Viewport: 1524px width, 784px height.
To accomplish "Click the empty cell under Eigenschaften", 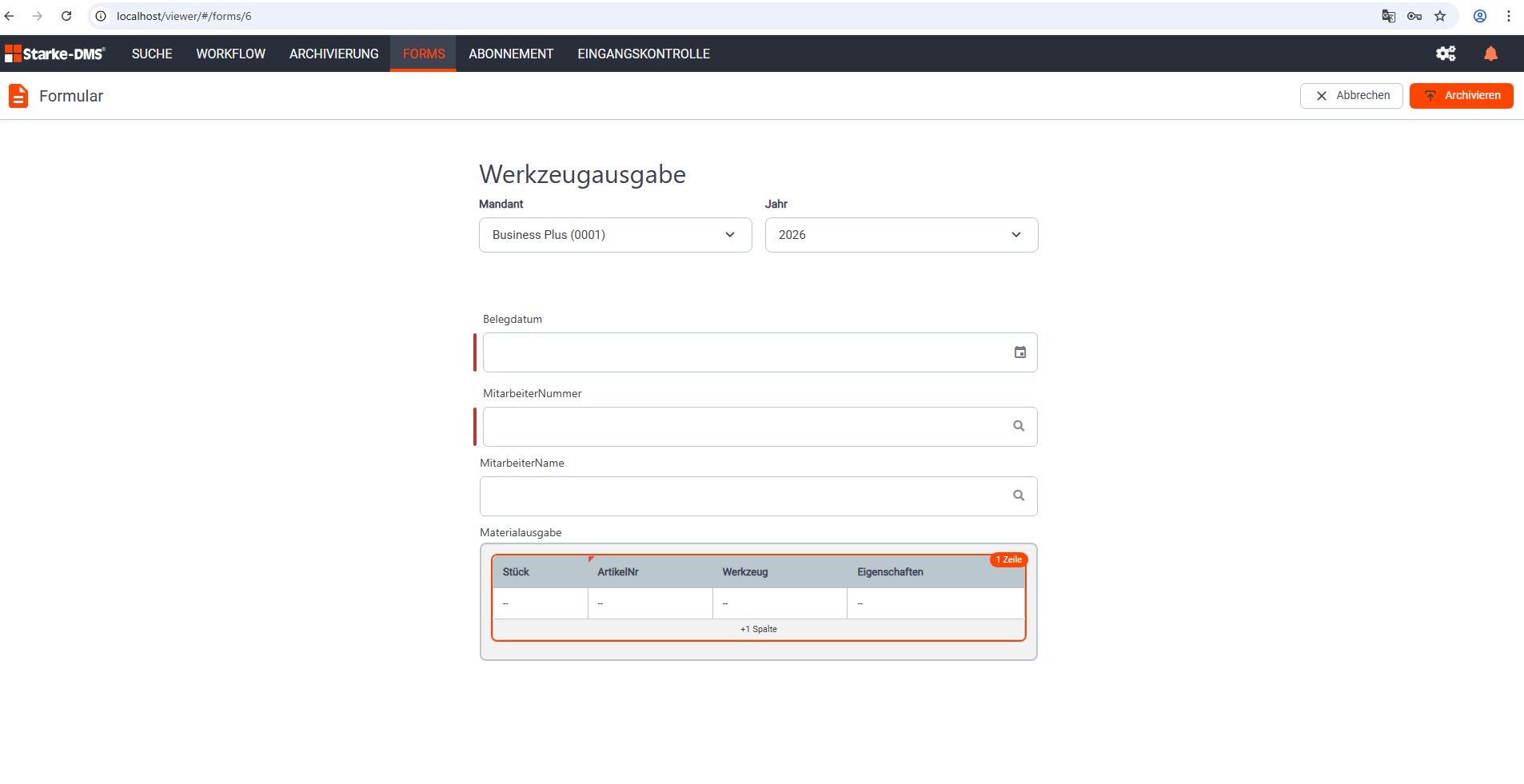I will click(936, 603).
